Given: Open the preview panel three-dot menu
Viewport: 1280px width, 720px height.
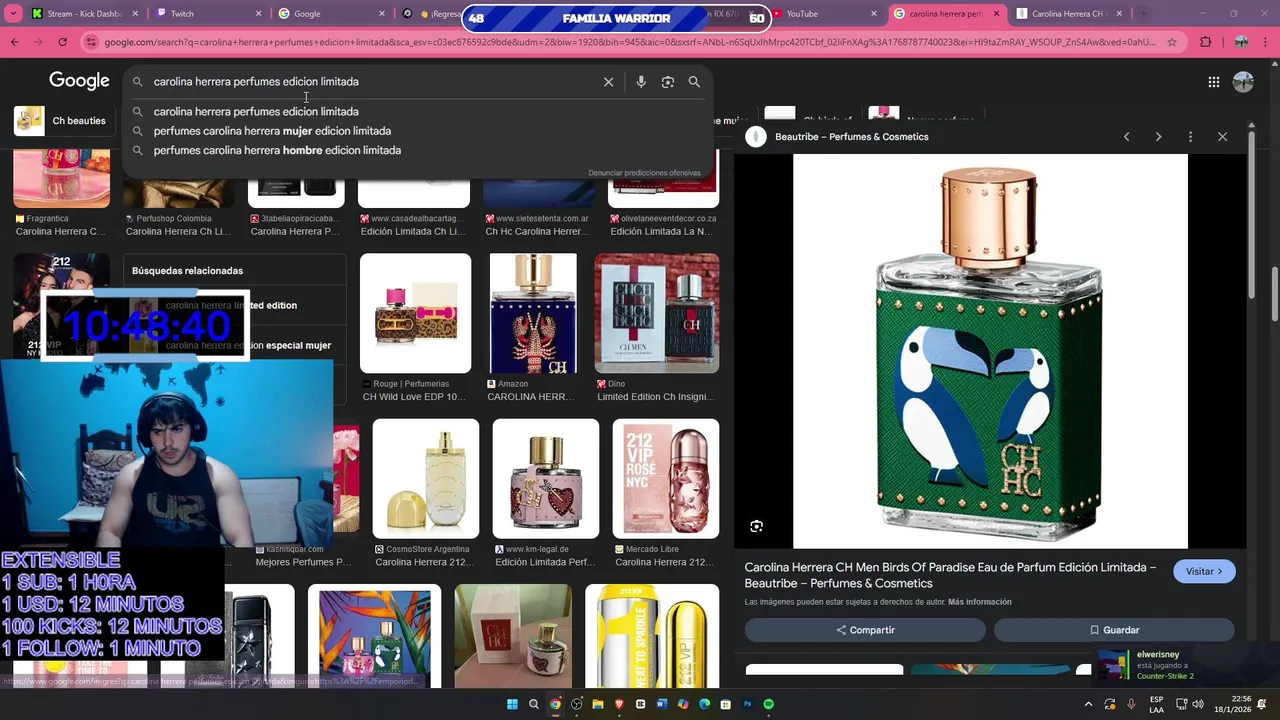Looking at the screenshot, I should coord(1190,137).
